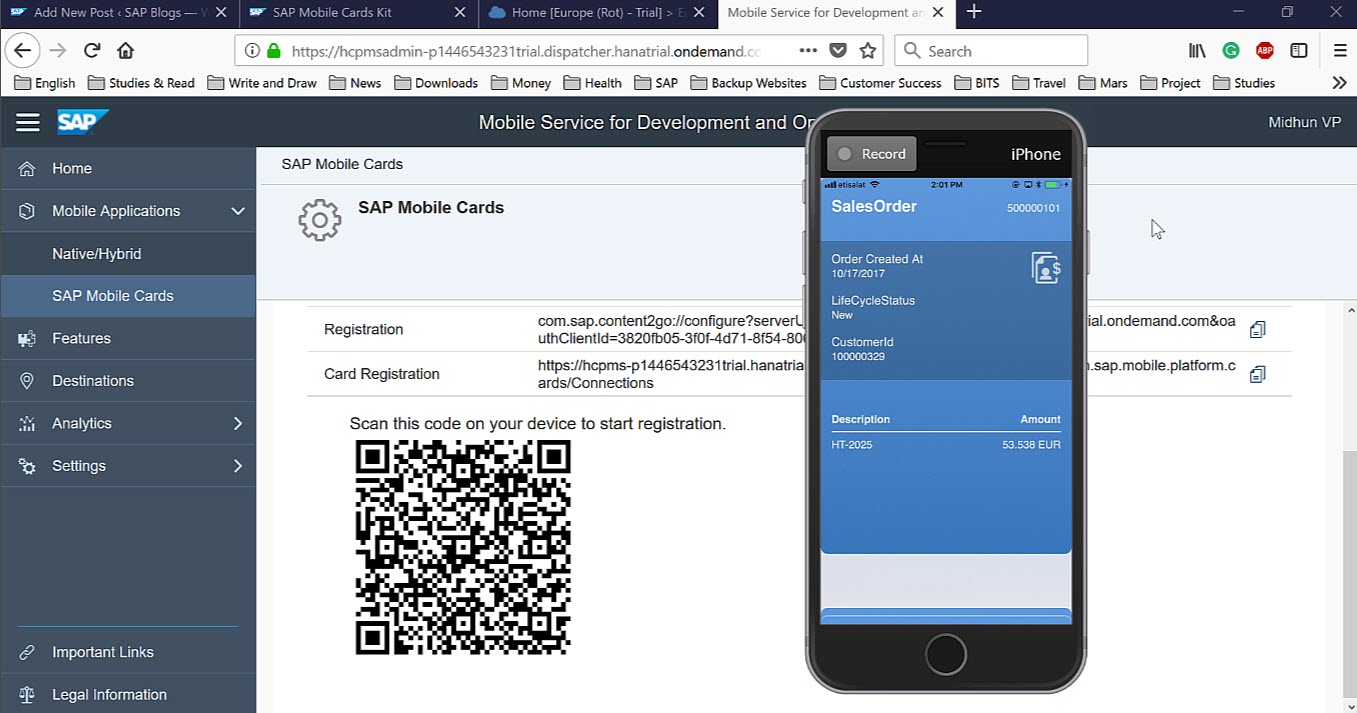The height and width of the screenshot is (713, 1357).
Task: Save the page to Pocket
Action: click(838, 51)
